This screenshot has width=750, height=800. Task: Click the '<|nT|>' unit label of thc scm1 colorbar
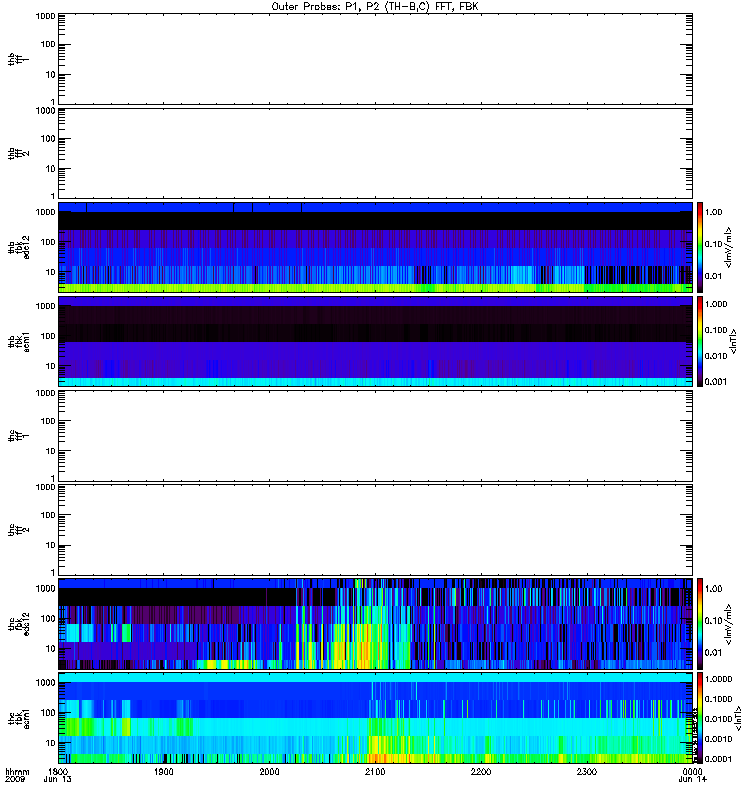coord(738,718)
